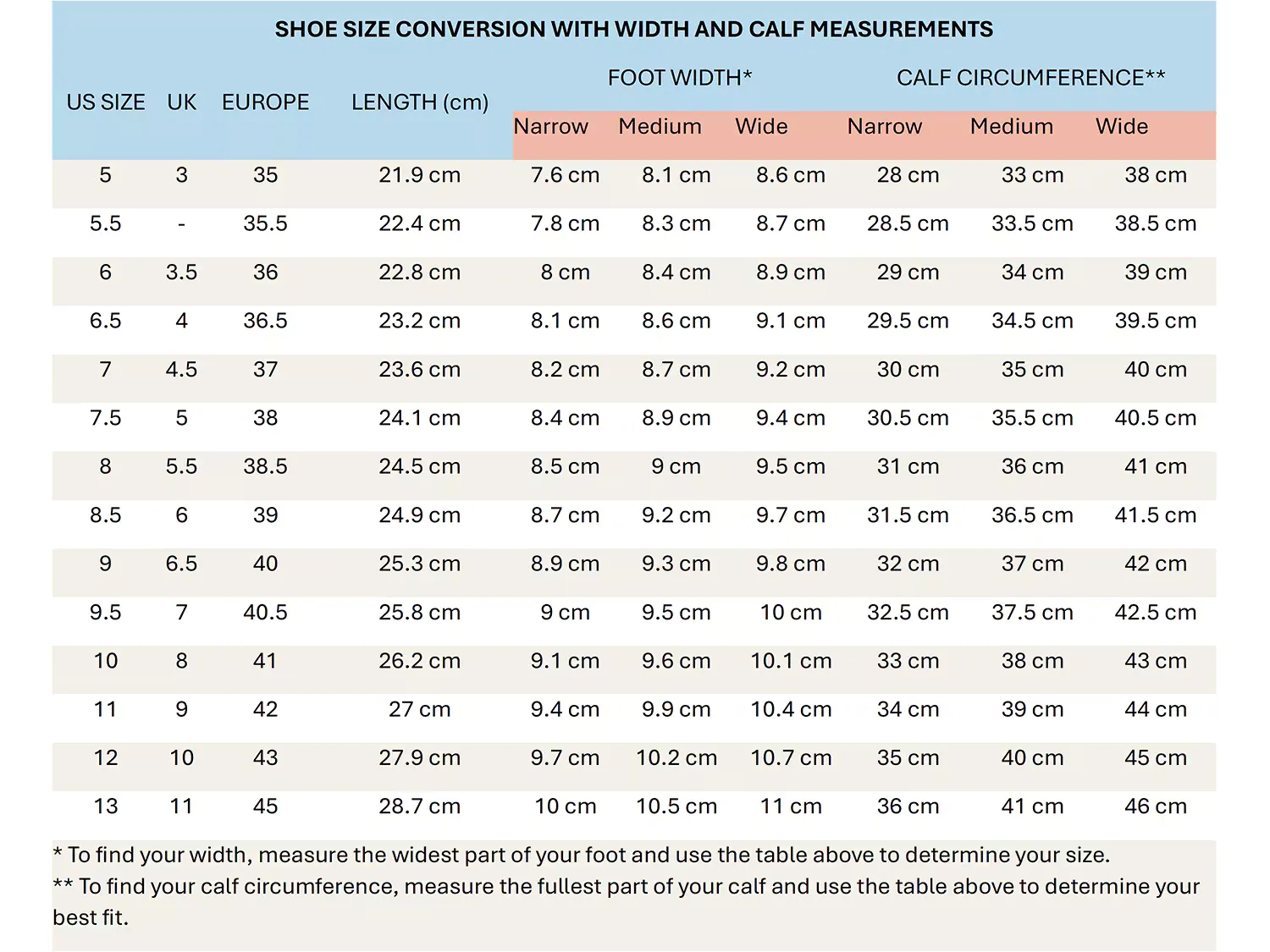Click the foot width measuring footnote
Screen dimensions: 1270x952
[x=581, y=856]
